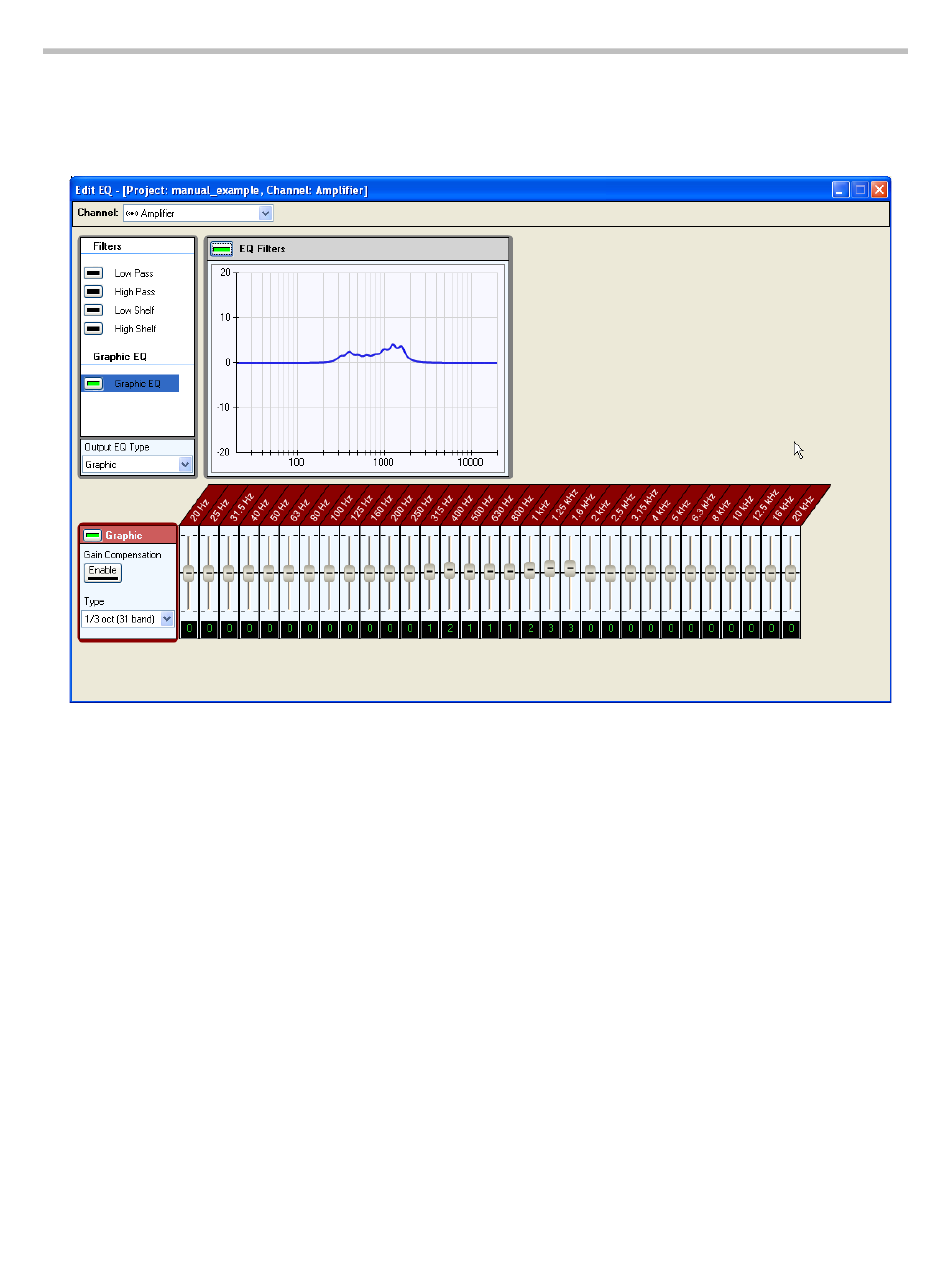Click the gain value box under 400 Hz

(x=449, y=629)
